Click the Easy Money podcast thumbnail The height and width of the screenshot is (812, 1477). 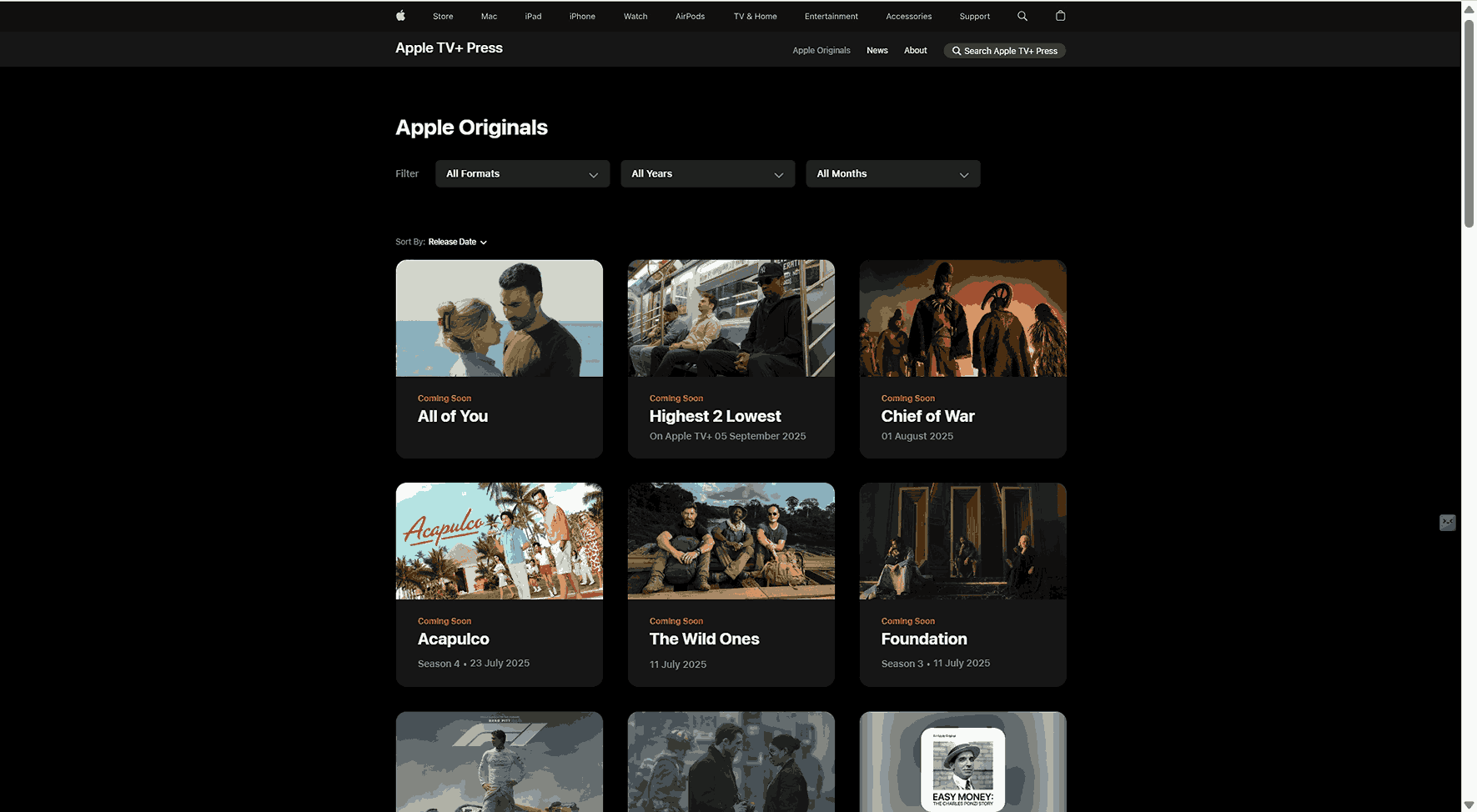click(962, 761)
